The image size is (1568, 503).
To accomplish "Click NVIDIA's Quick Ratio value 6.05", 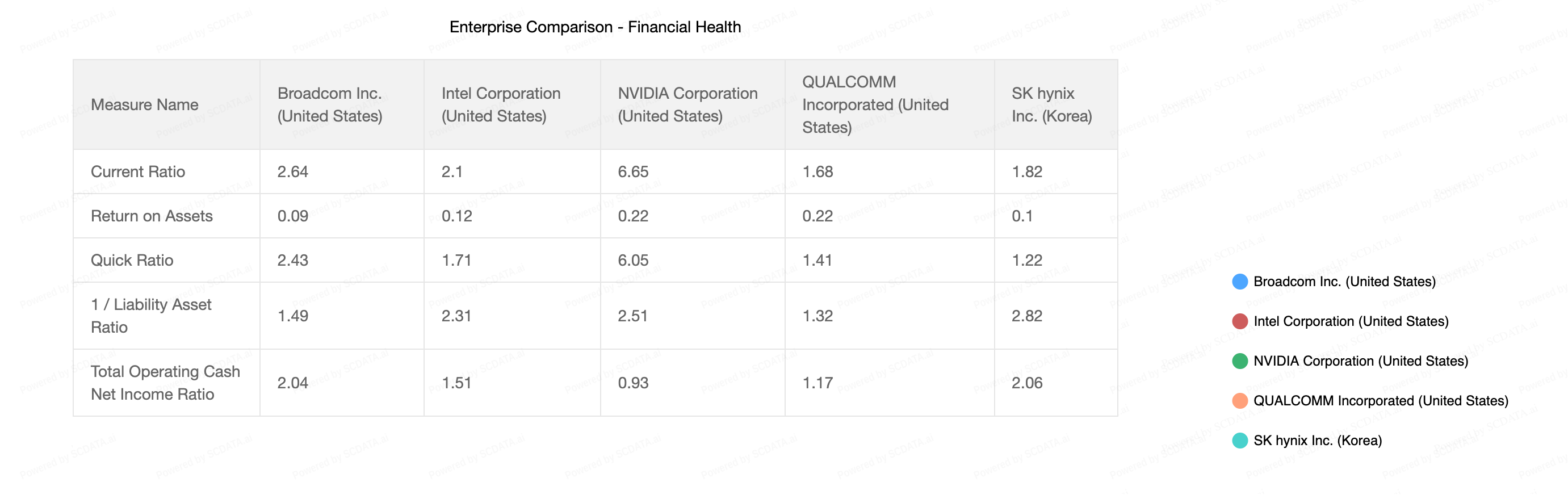I will point(633,261).
